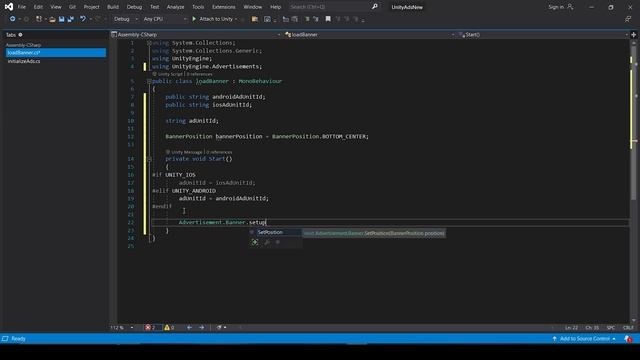The image size is (640, 360).
Task: Open the notifications bell icon
Action: (628, 339)
